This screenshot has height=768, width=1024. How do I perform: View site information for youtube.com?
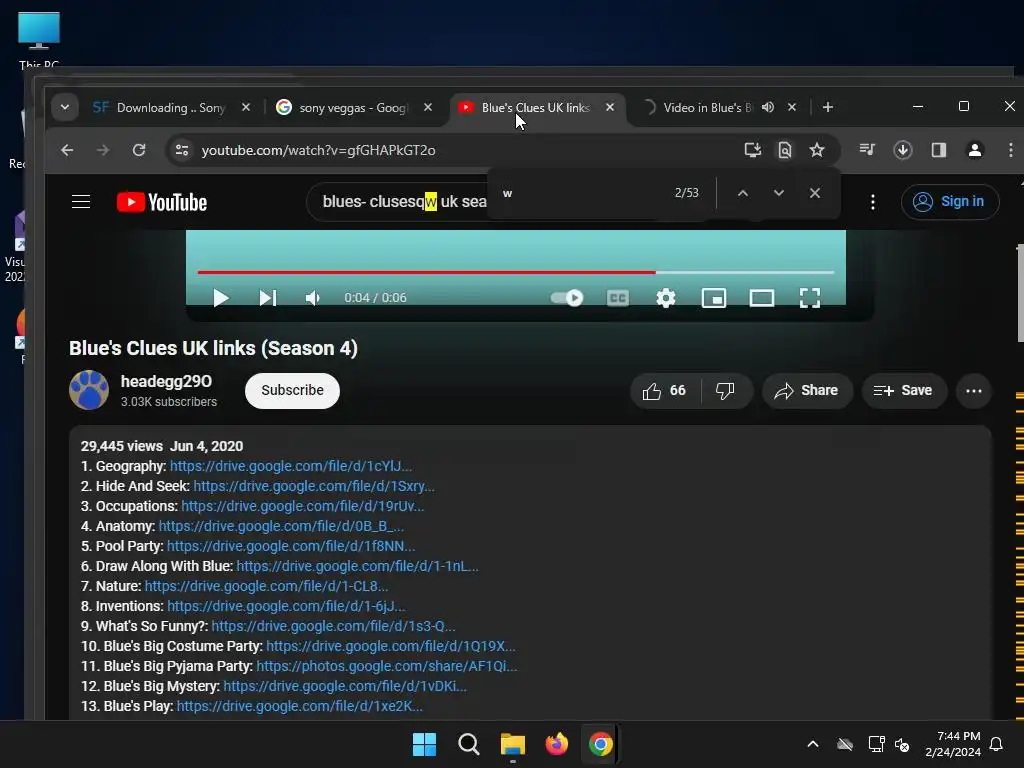182,150
